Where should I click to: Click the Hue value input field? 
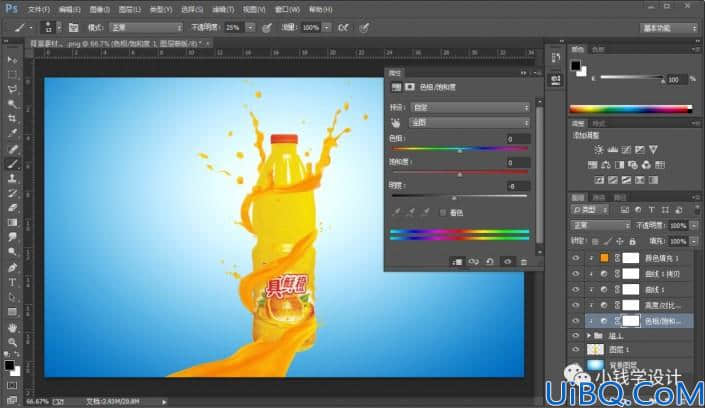[518, 139]
